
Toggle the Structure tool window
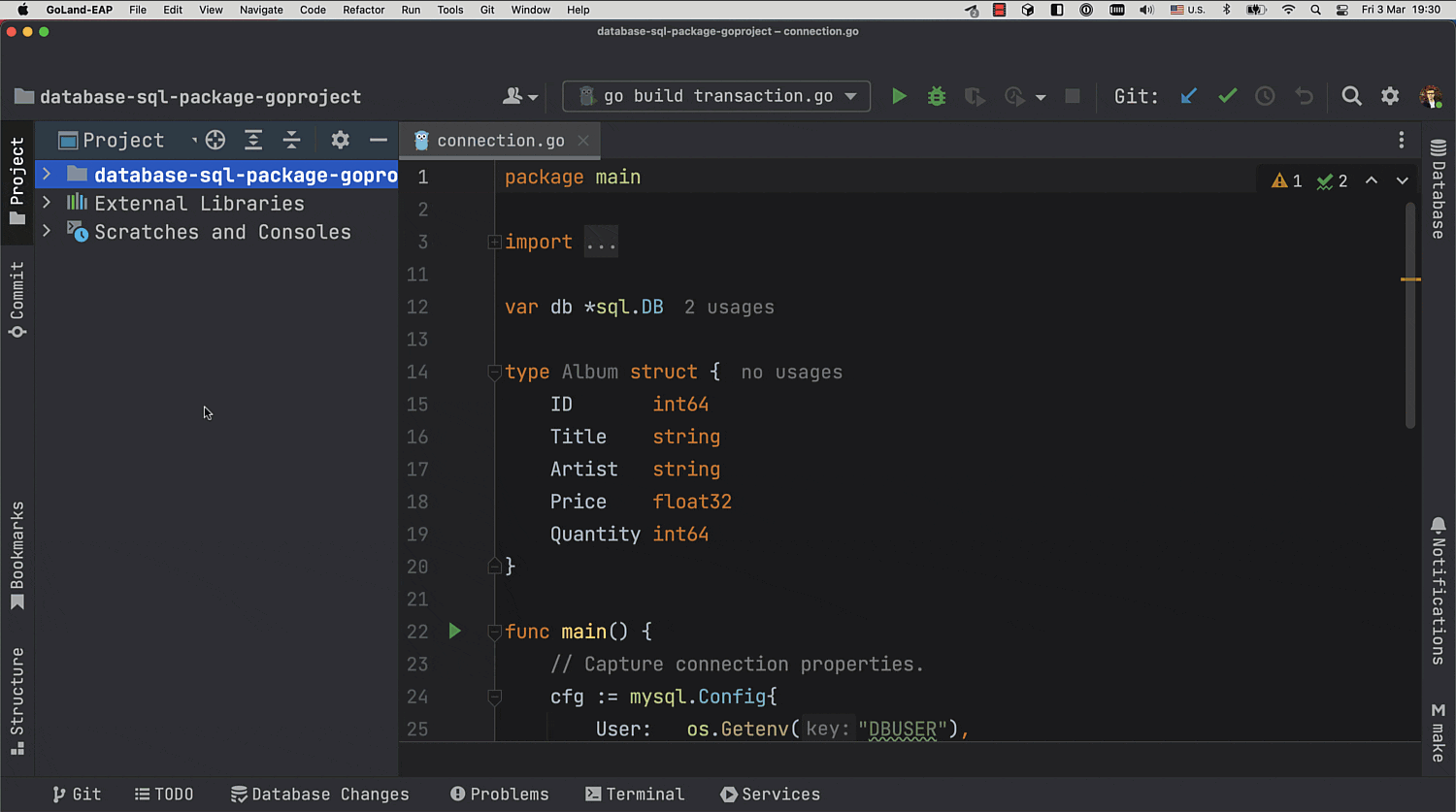tap(17, 700)
